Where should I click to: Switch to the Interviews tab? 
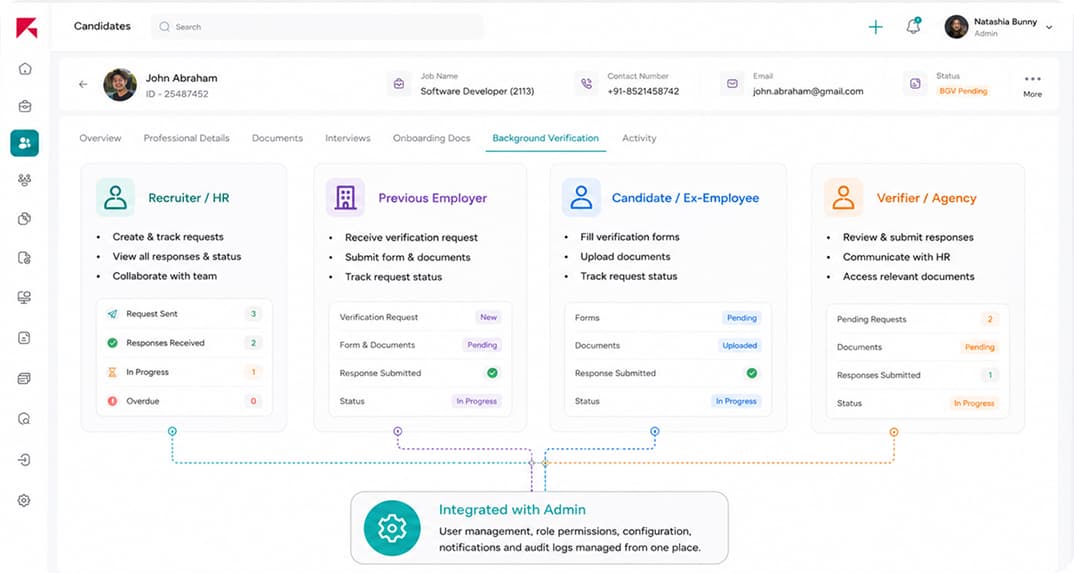coord(348,138)
